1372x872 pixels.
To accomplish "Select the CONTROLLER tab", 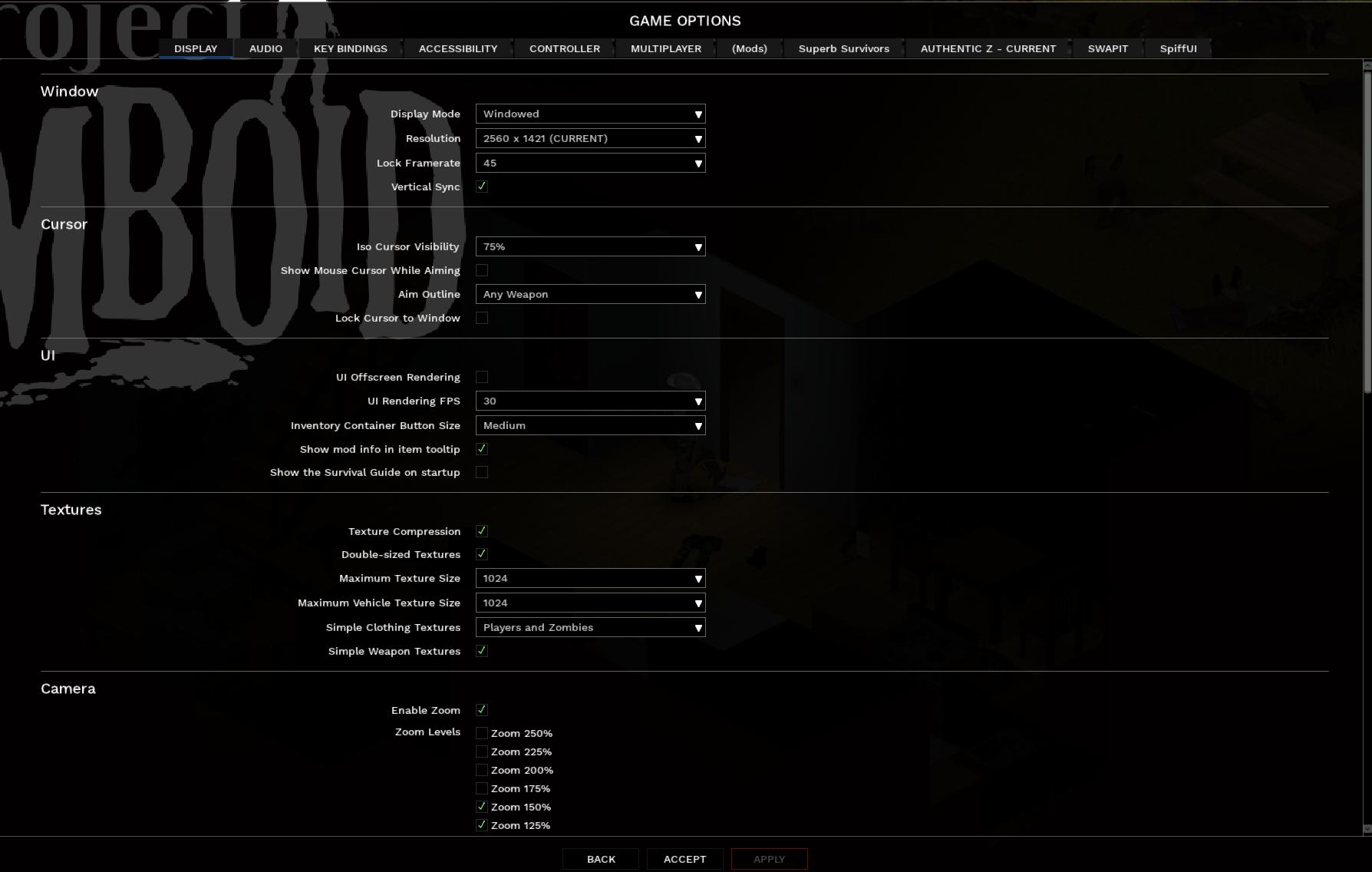I will (565, 48).
